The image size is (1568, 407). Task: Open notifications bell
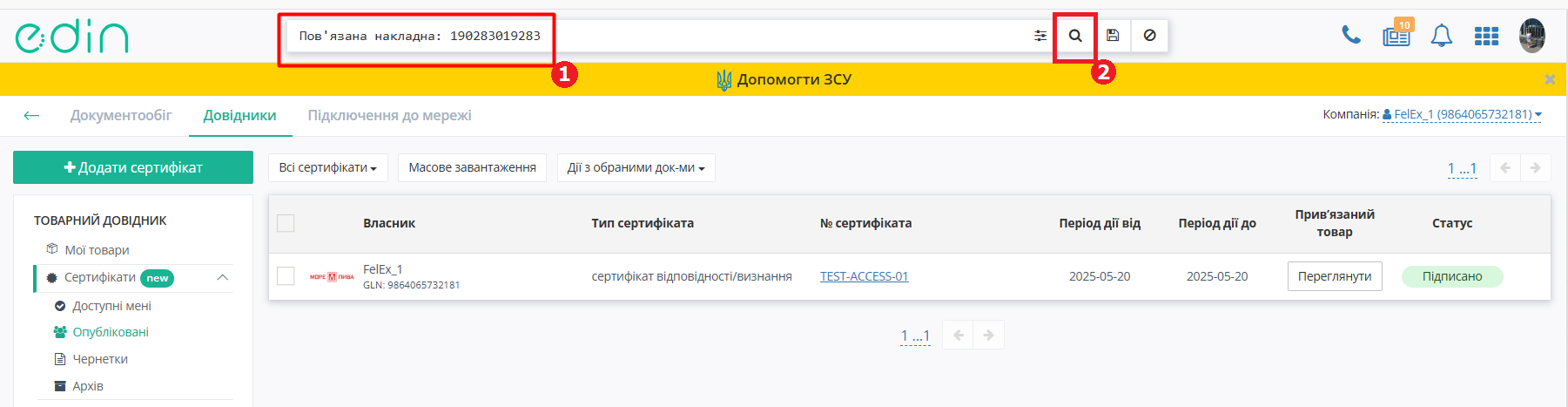pyautogui.click(x=1442, y=36)
